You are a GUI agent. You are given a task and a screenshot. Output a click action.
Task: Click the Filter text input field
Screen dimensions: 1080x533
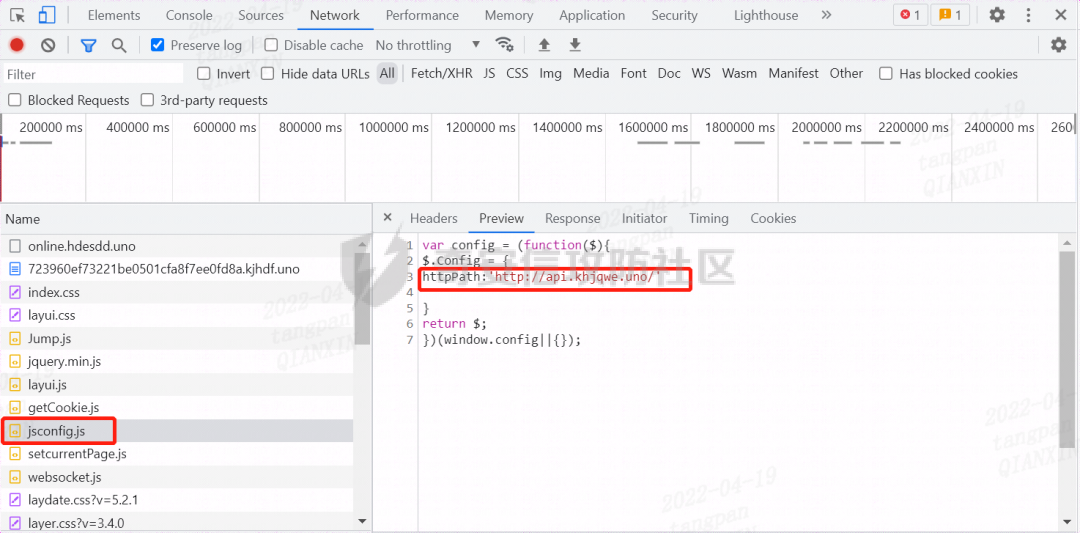(x=93, y=74)
